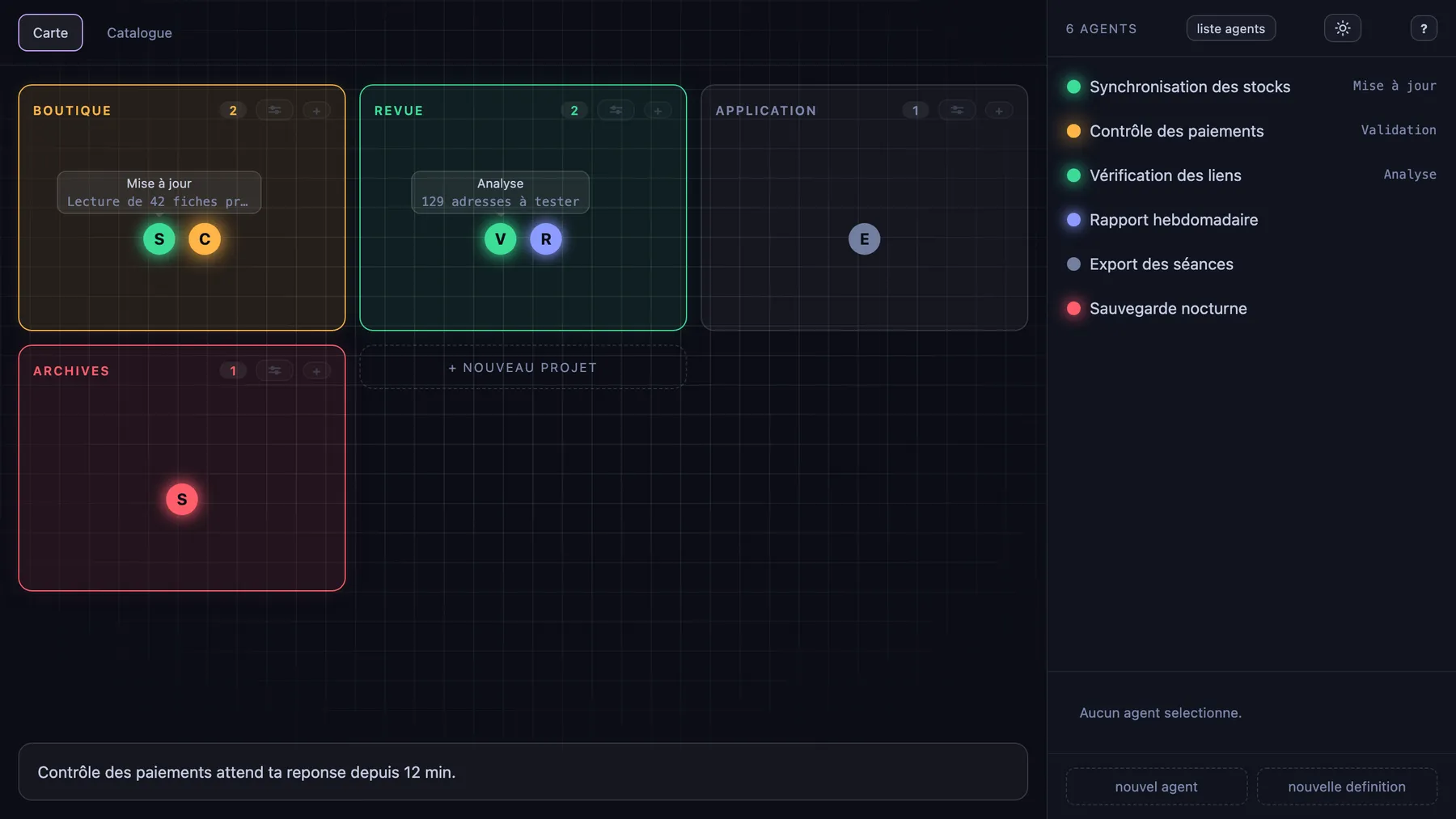Image resolution: width=1456 pixels, height=819 pixels.
Task: Click the Contrôle des paiements notification banner
Action: point(523,772)
